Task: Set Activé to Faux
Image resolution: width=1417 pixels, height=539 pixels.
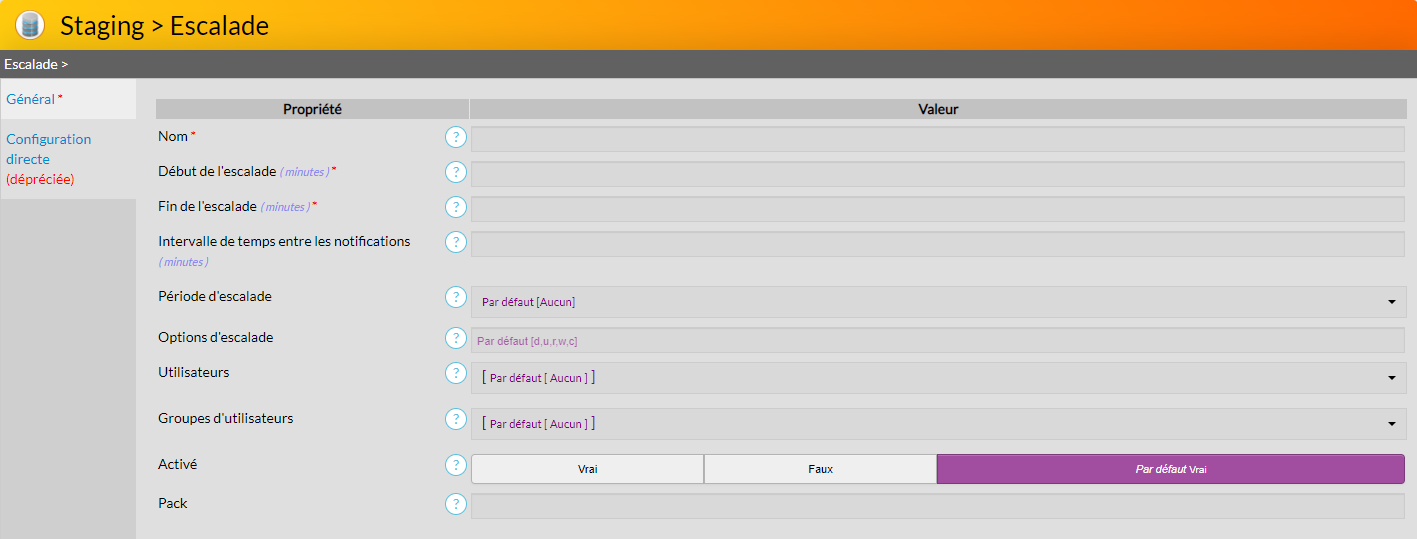Action: [820, 469]
